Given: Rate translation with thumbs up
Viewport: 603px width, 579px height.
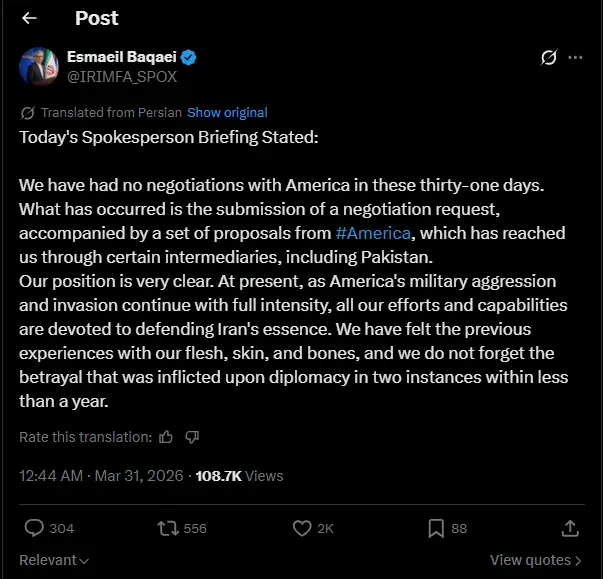Looking at the screenshot, I should [166, 437].
